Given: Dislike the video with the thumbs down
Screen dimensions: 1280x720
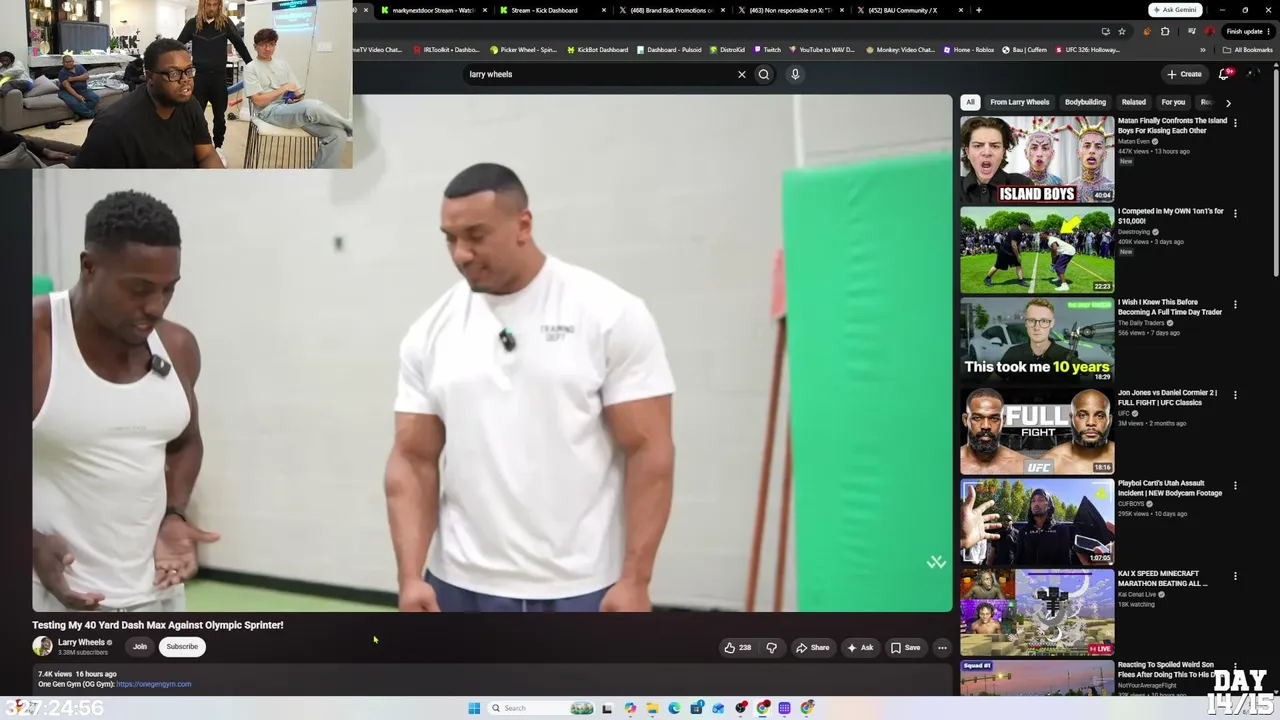Looking at the screenshot, I should click(x=771, y=647).
